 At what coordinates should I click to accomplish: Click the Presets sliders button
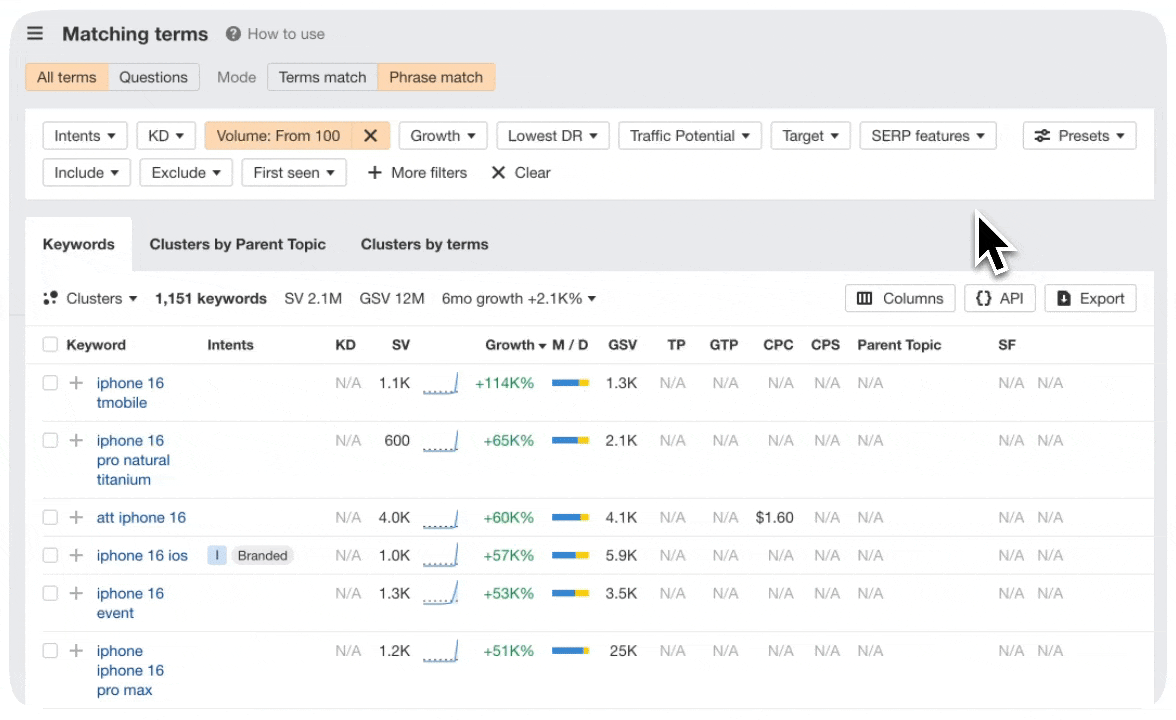[1079, 136]
